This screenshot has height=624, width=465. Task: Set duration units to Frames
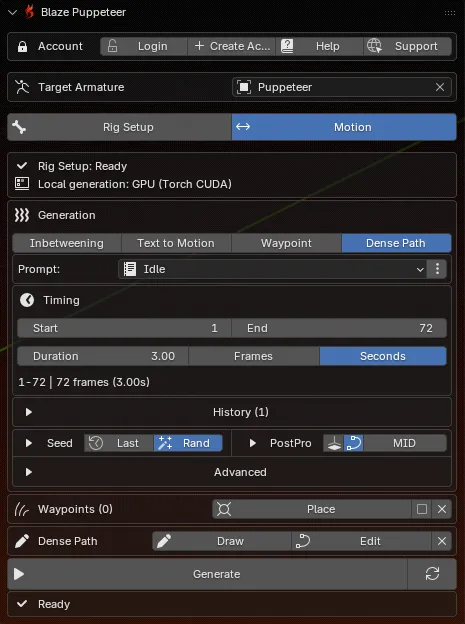[x=254, y=356]
